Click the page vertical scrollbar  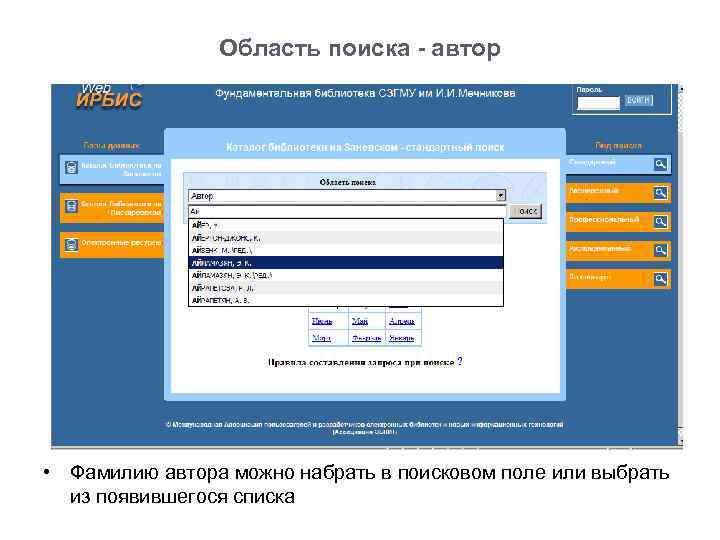click(680, 265)
